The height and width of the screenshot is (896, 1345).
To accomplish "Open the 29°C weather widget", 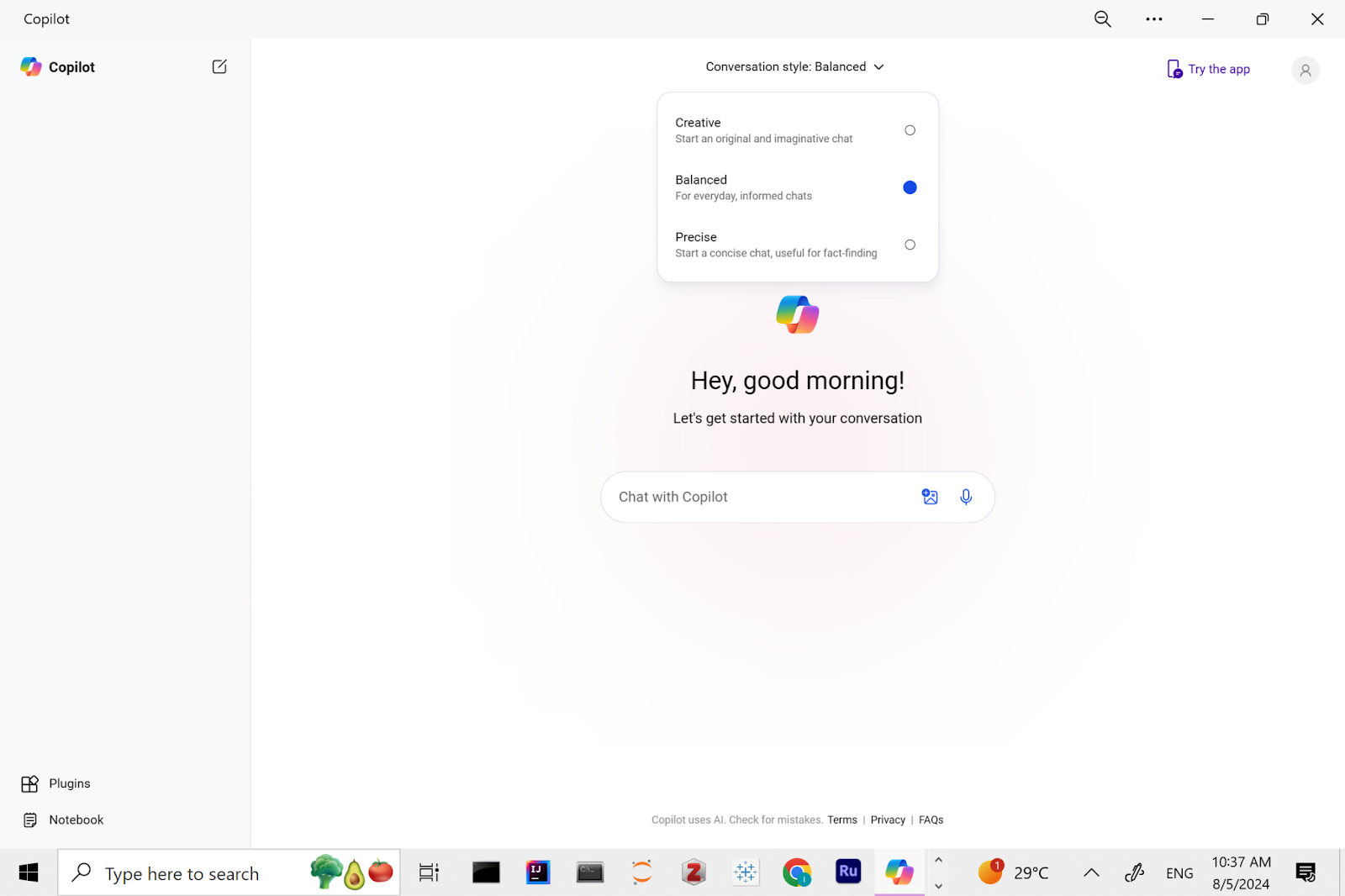I will [1014, 872].
